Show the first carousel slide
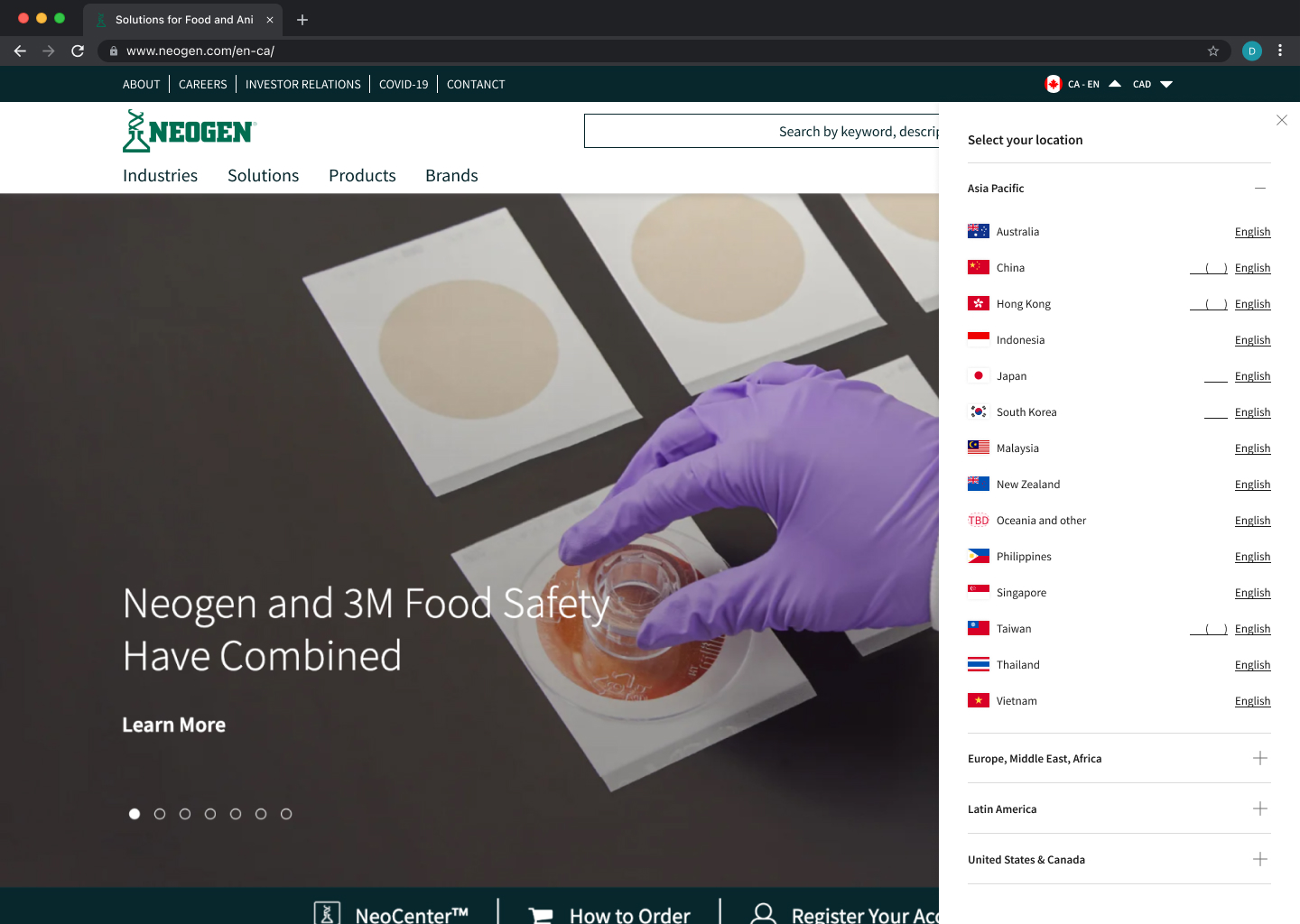 coord(135,814)
